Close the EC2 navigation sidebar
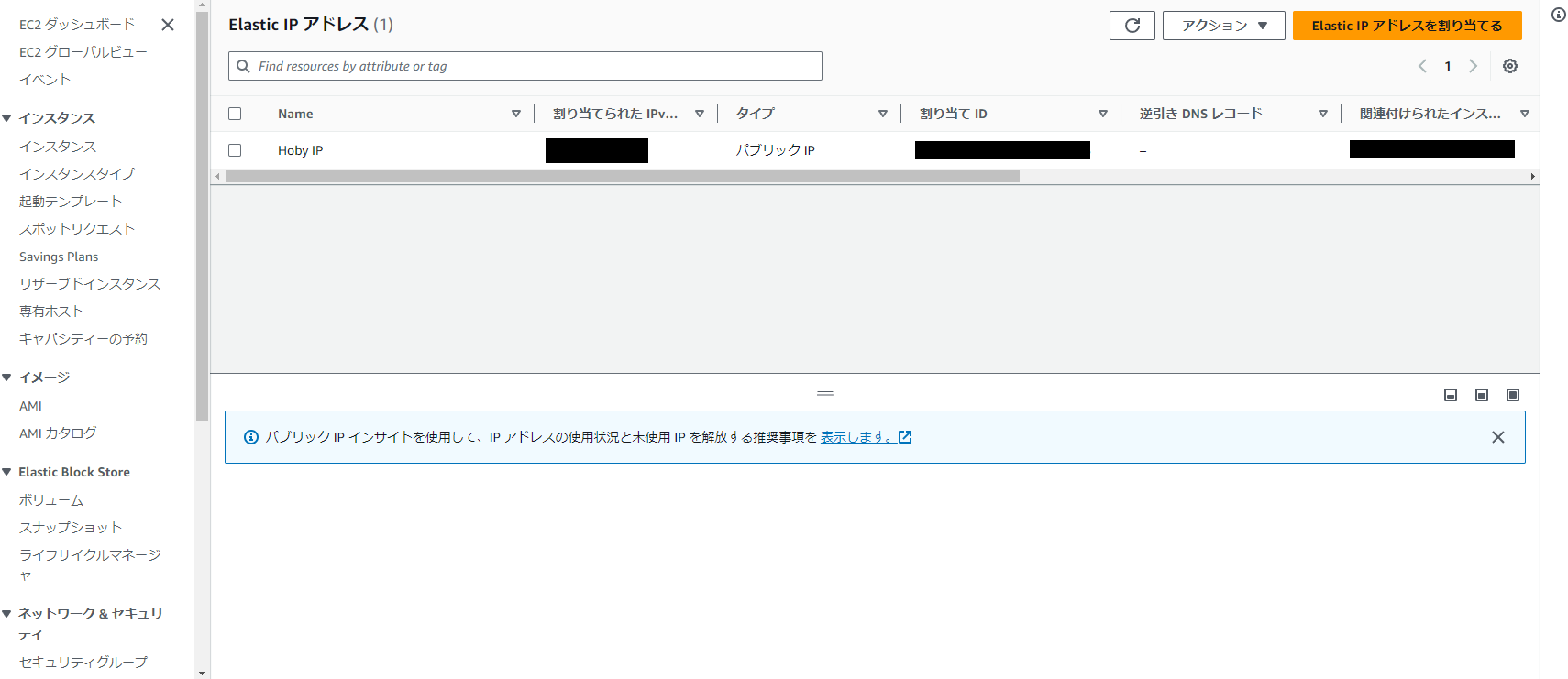The image size is (1568, 679). (168, 25)
